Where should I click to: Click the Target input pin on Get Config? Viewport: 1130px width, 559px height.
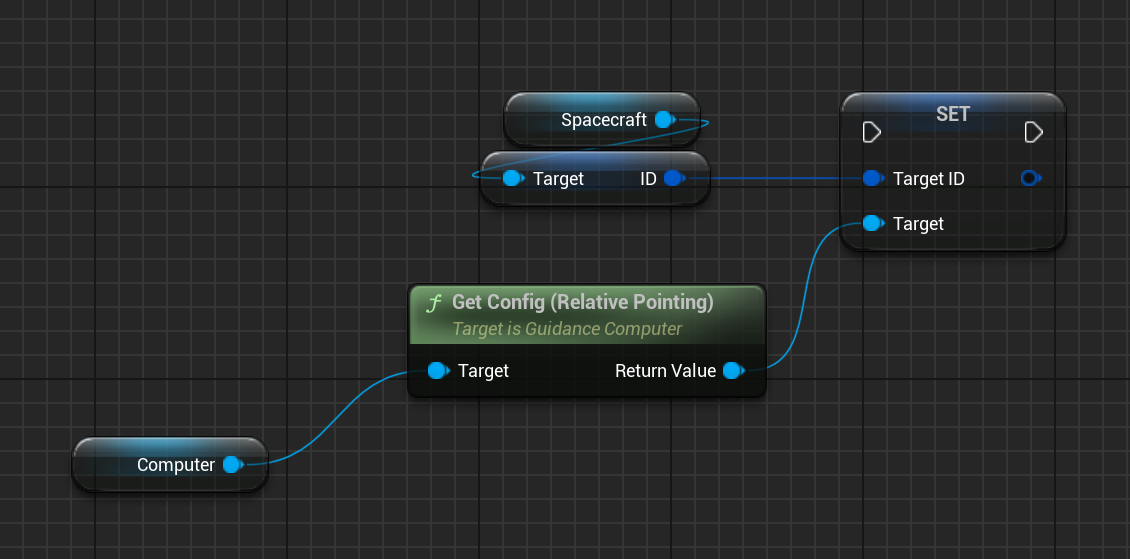438,371
